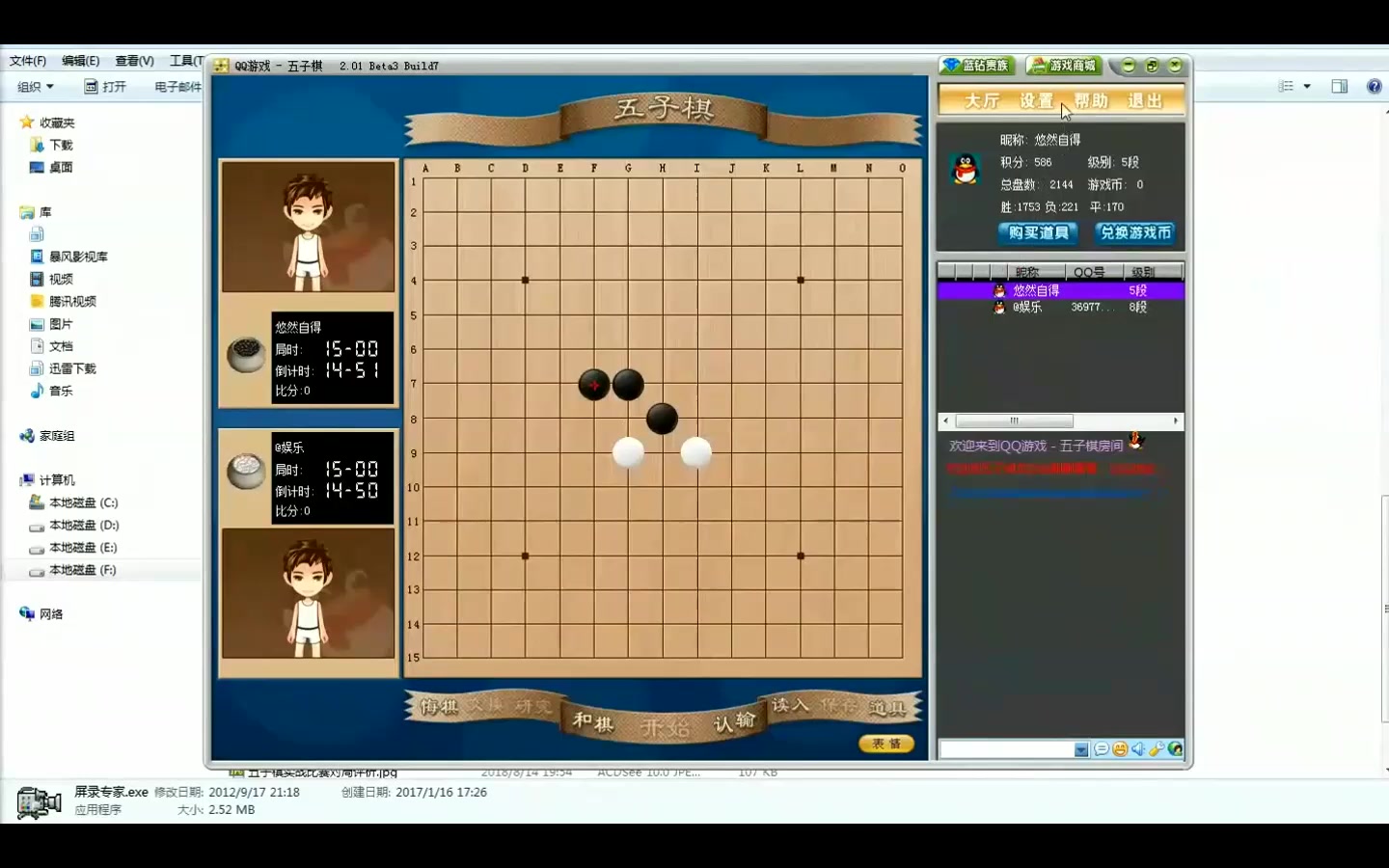Open 本地磁盘 (C:) in Explorer
This screenshot has height=868, width=1389.
point(73,502)
